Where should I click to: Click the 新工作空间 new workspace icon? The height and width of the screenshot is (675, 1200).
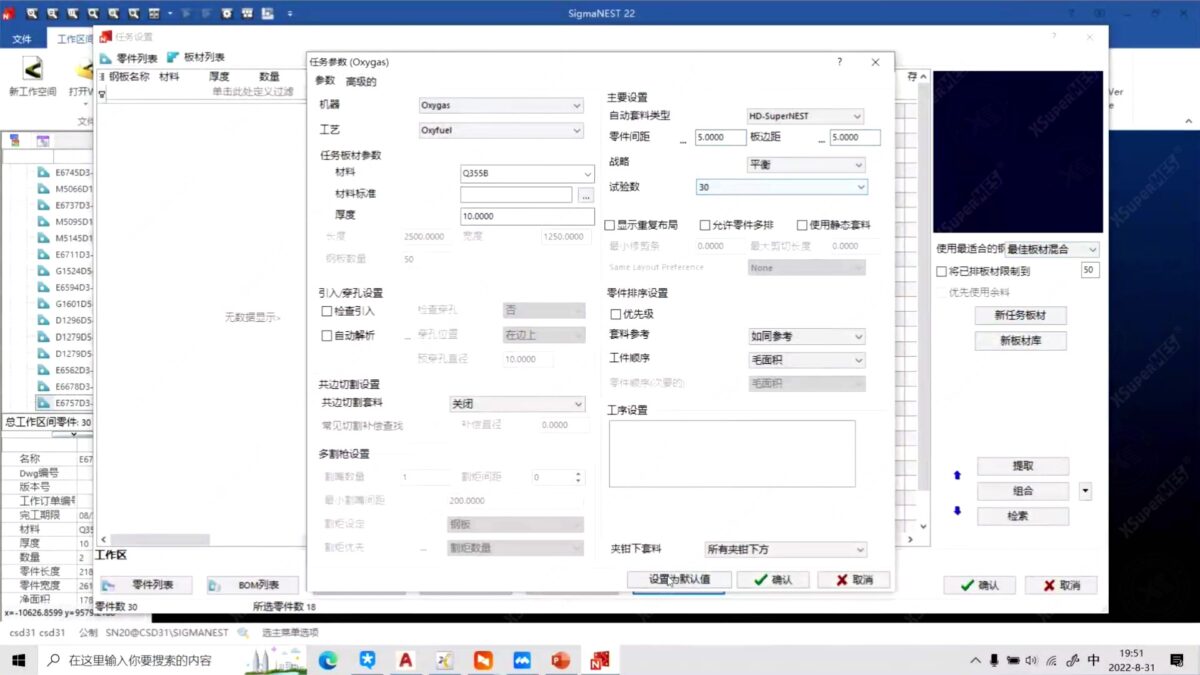click(32, 69)
